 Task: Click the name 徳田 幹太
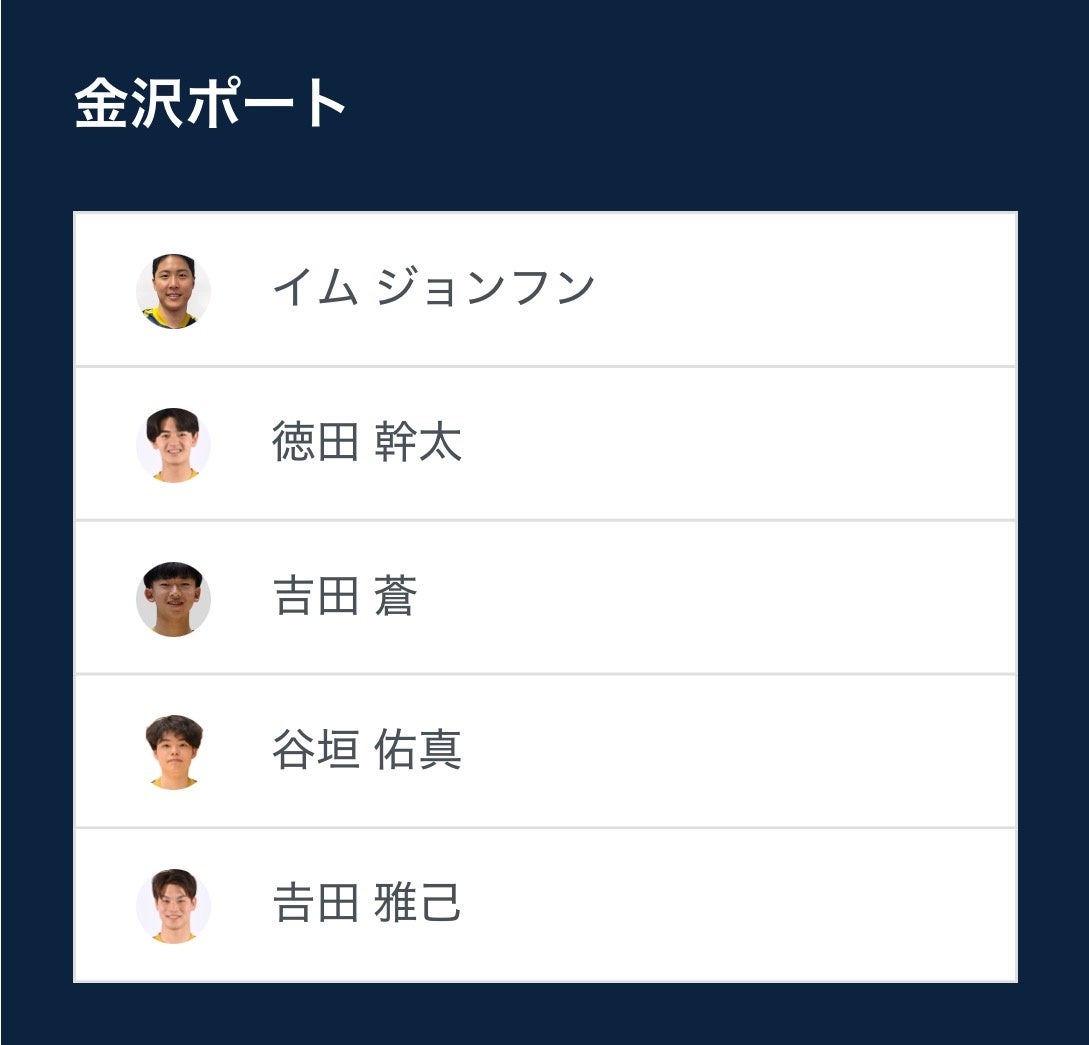tap(366, 443)
